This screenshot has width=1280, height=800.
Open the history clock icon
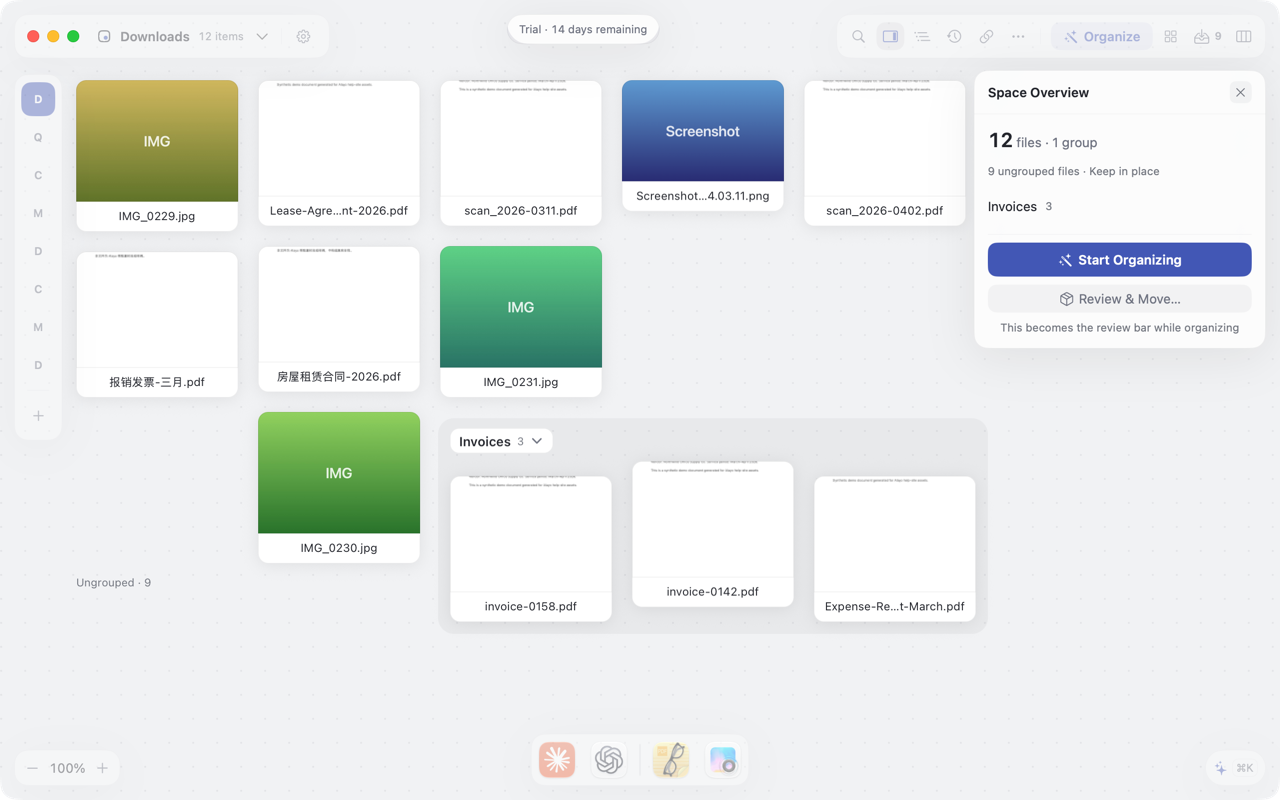click(x=954, y=37)
